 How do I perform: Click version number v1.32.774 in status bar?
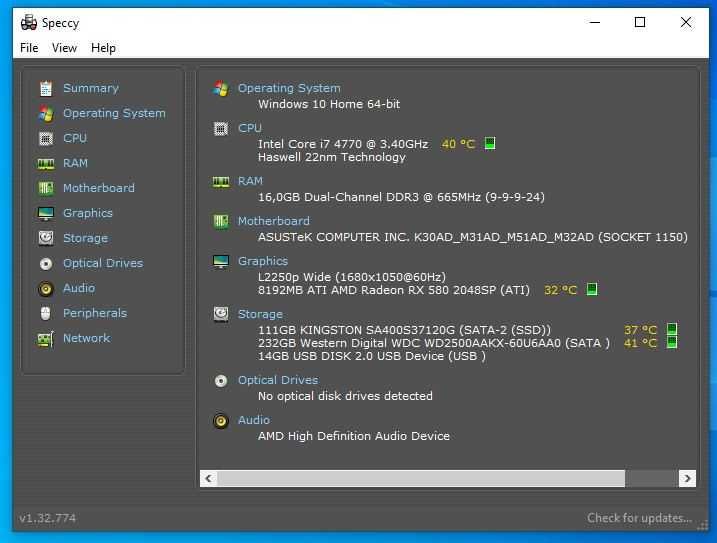click(48, 518)
